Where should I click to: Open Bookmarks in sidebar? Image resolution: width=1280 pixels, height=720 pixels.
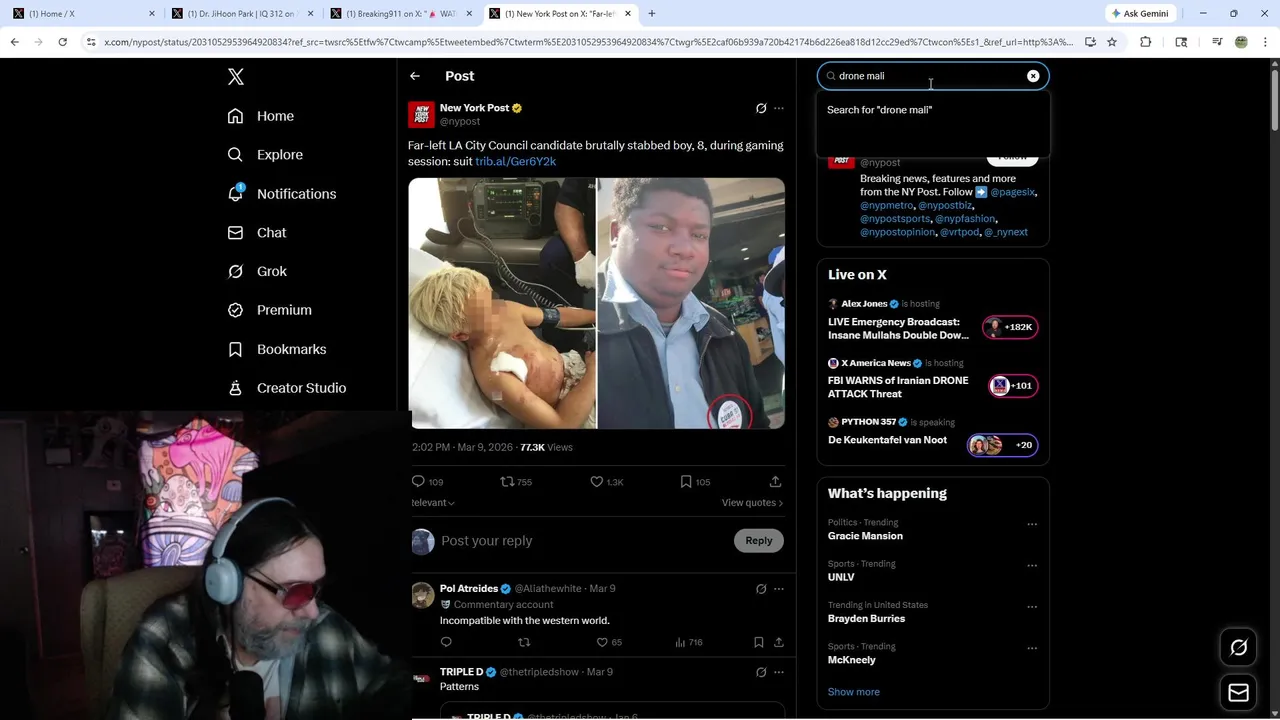[277, 349]
